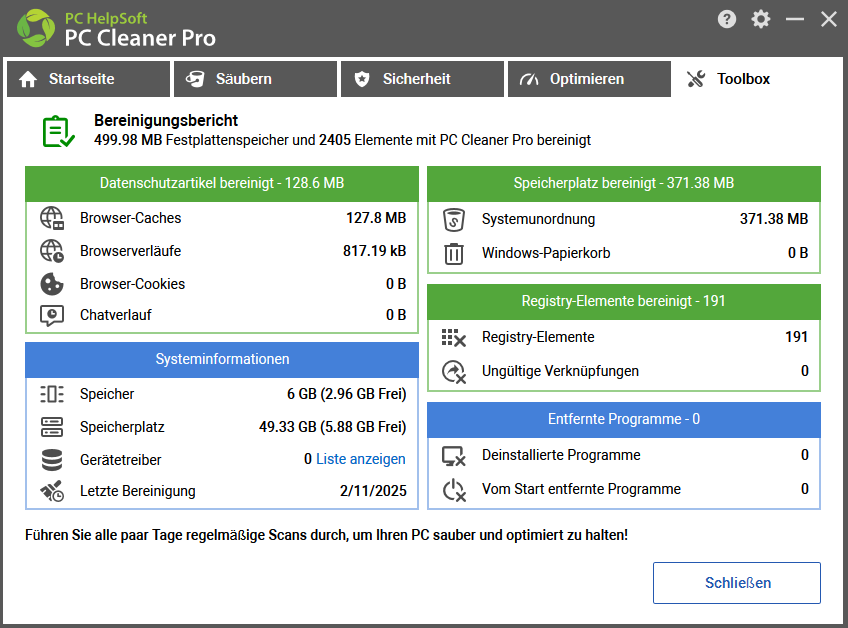848x628 pixels.
Task: Click the gauge icon on Optimieren tab
Action: tap(529, 80)
